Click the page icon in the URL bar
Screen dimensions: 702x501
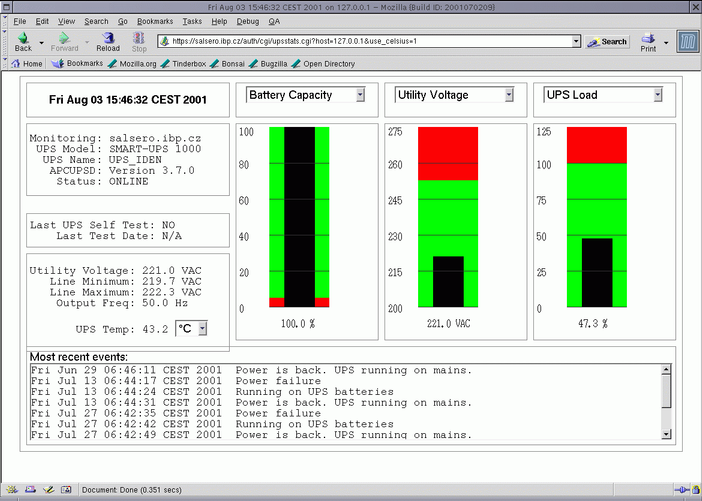click(164, 41)
